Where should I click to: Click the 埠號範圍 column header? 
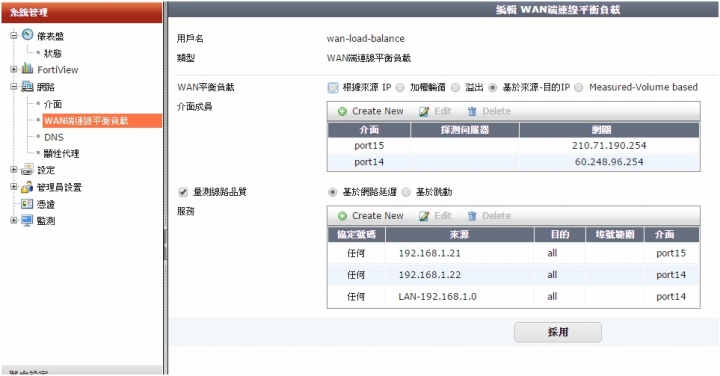(x=614, y=235)
